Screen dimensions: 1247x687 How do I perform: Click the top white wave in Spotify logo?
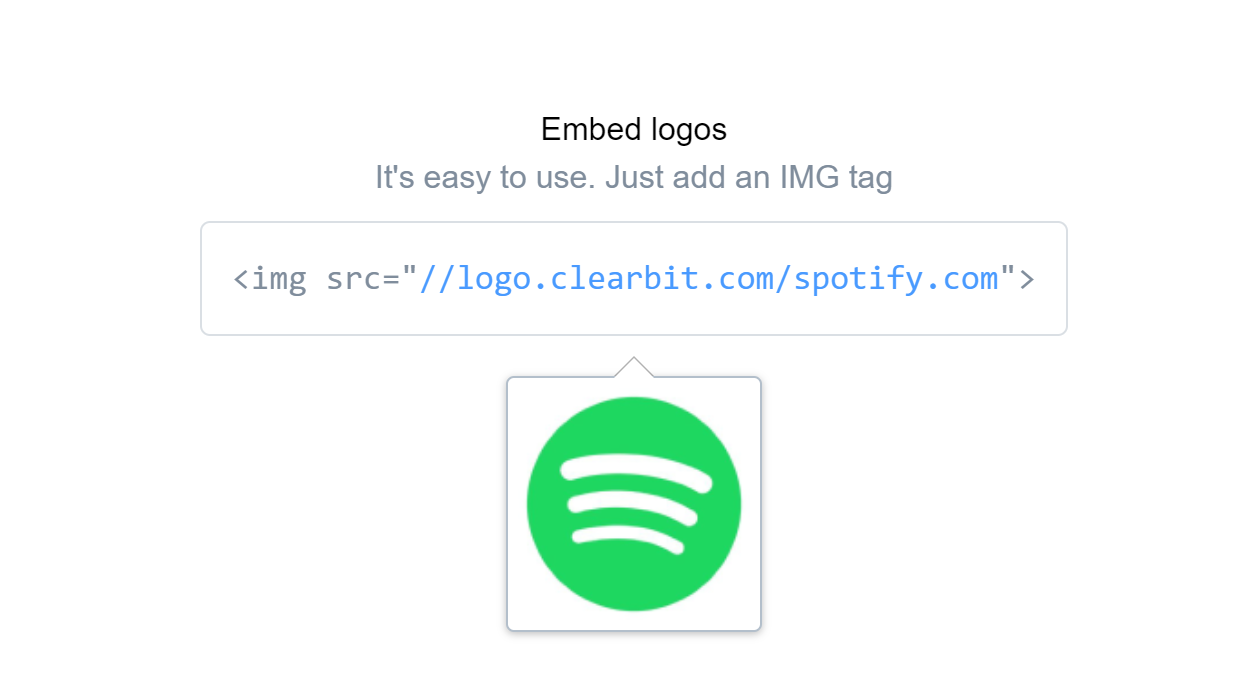[636, 471]
